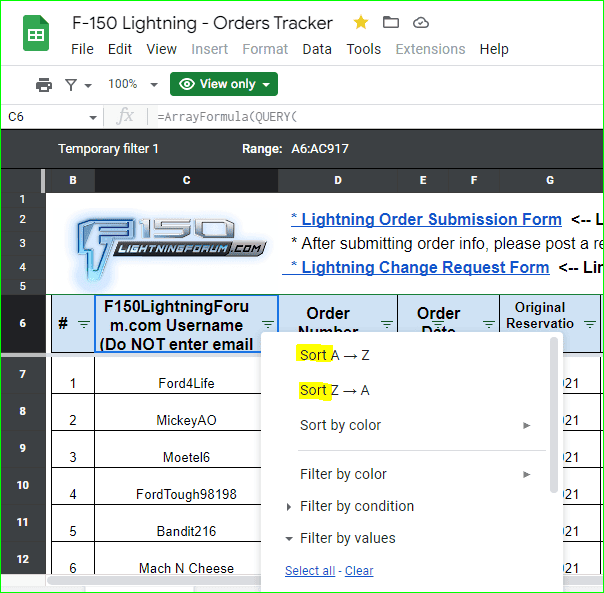The width and height of the screenshot is (604, 593).
Task: Star the F-150 Lightning Orders Tracker document
Action: [360, 22]
